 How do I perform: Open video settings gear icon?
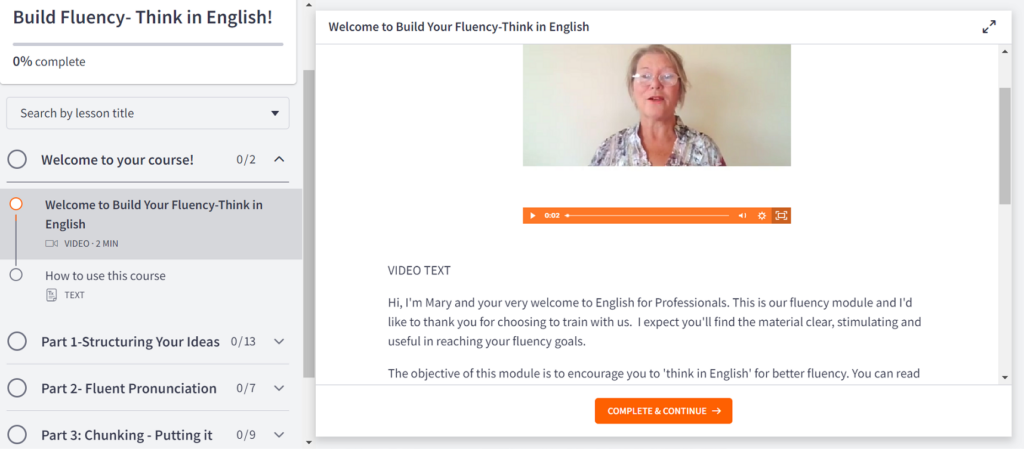pos(761,215)
